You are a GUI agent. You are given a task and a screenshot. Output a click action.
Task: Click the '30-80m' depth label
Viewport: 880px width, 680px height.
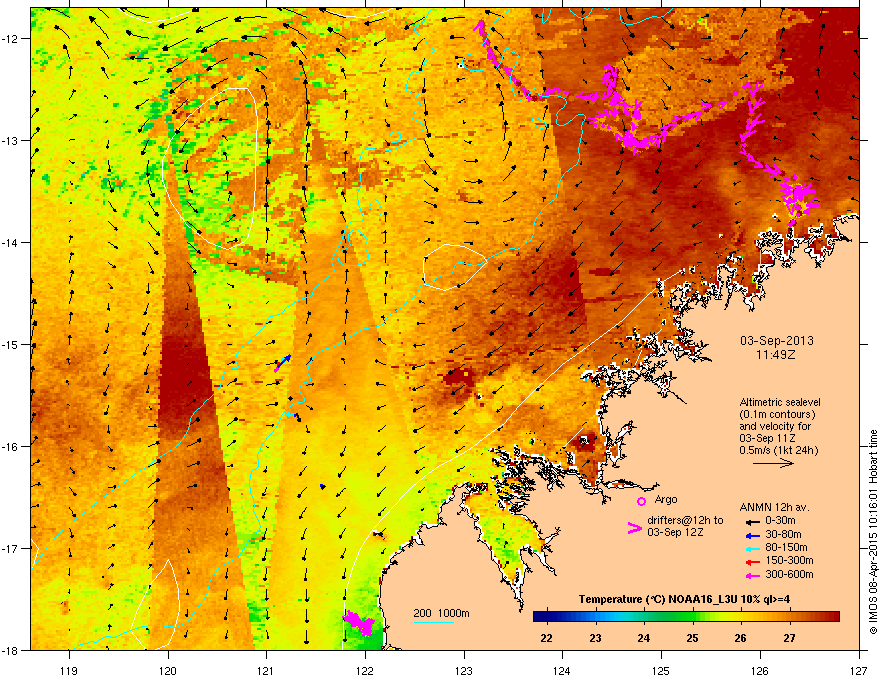(x=783, y=534)
